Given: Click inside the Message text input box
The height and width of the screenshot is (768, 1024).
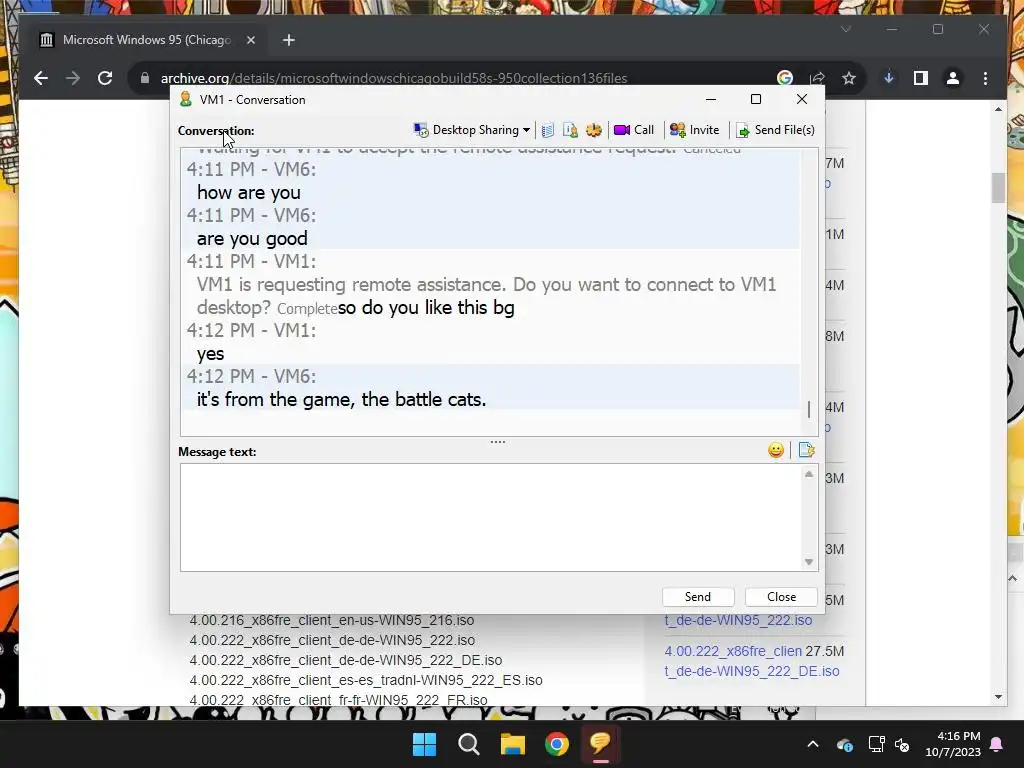Looking at the screenshot, I should (x=492, y=517).
